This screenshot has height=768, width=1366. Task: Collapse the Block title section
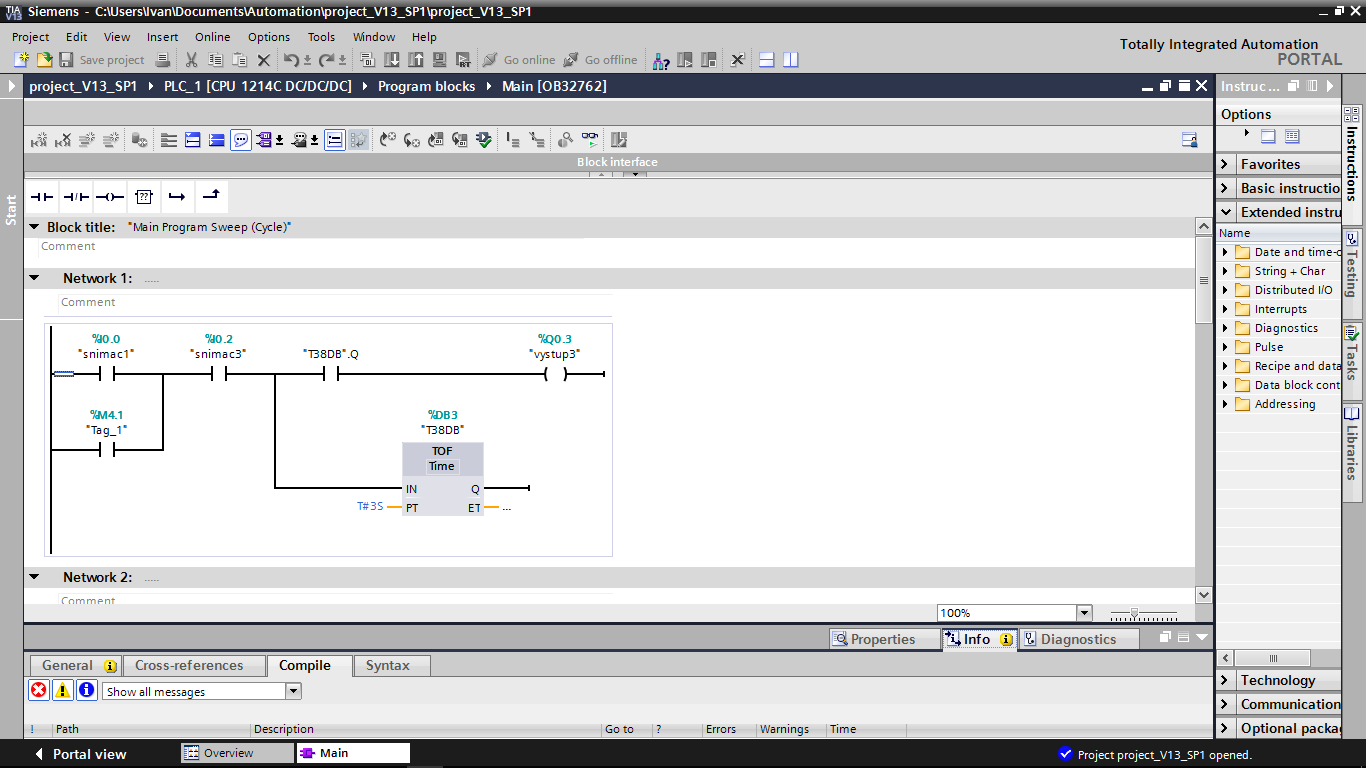coord(34,227)
